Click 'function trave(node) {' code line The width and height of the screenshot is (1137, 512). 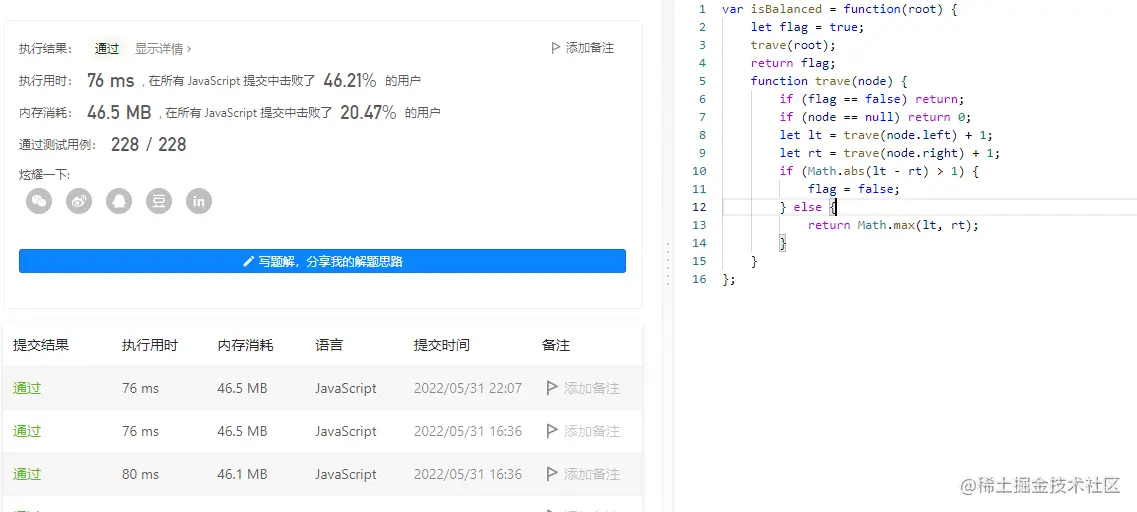click(829, 80)
